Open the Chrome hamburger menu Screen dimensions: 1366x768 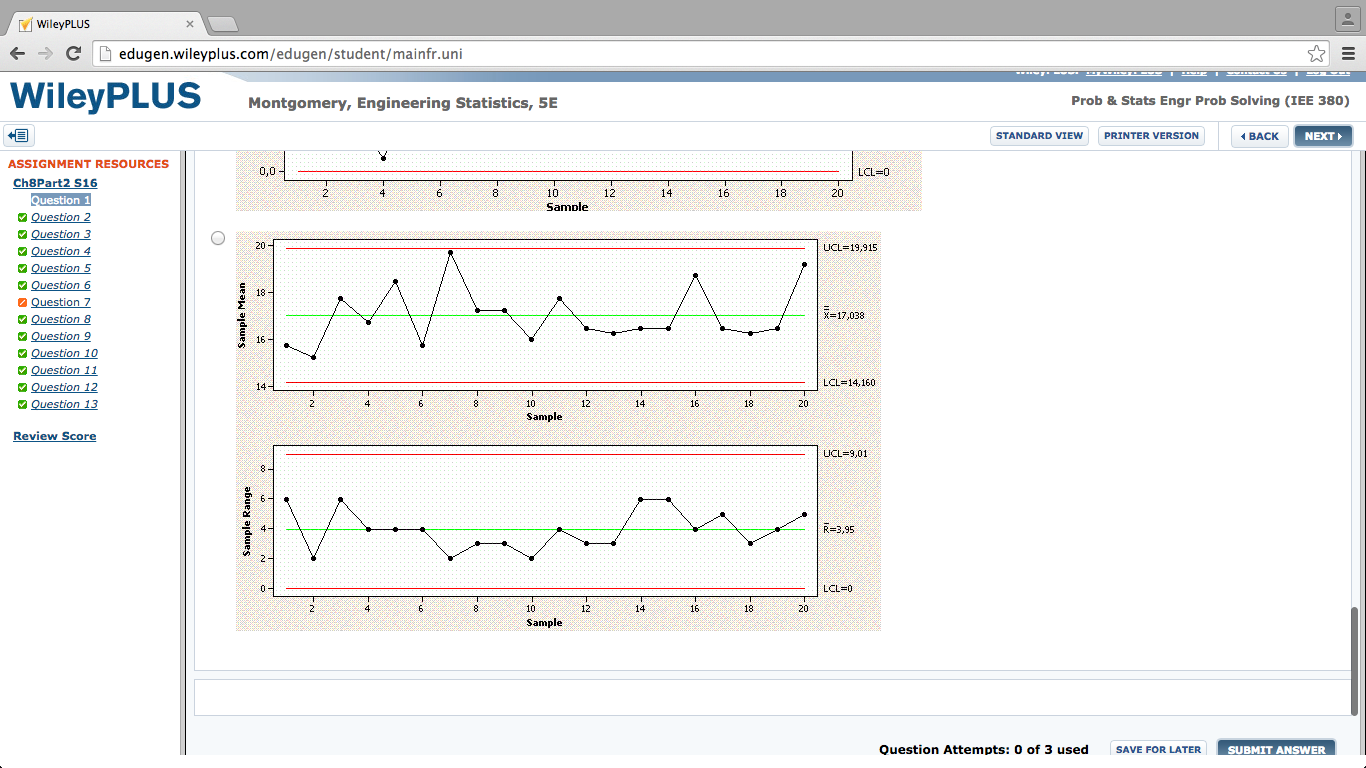pos(1348,54)
